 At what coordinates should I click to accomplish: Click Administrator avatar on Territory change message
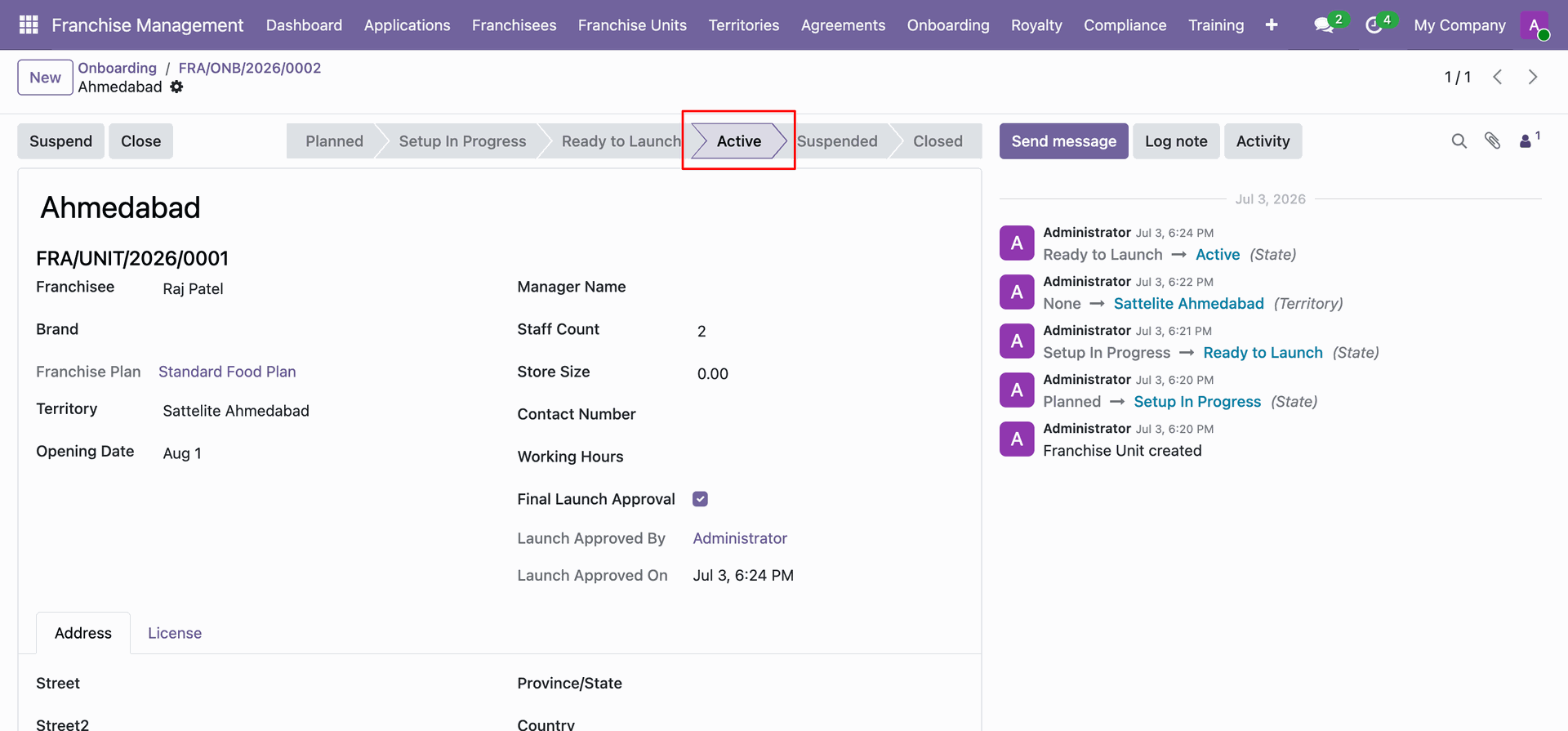pyautogui.click(x=1017, y=292)
